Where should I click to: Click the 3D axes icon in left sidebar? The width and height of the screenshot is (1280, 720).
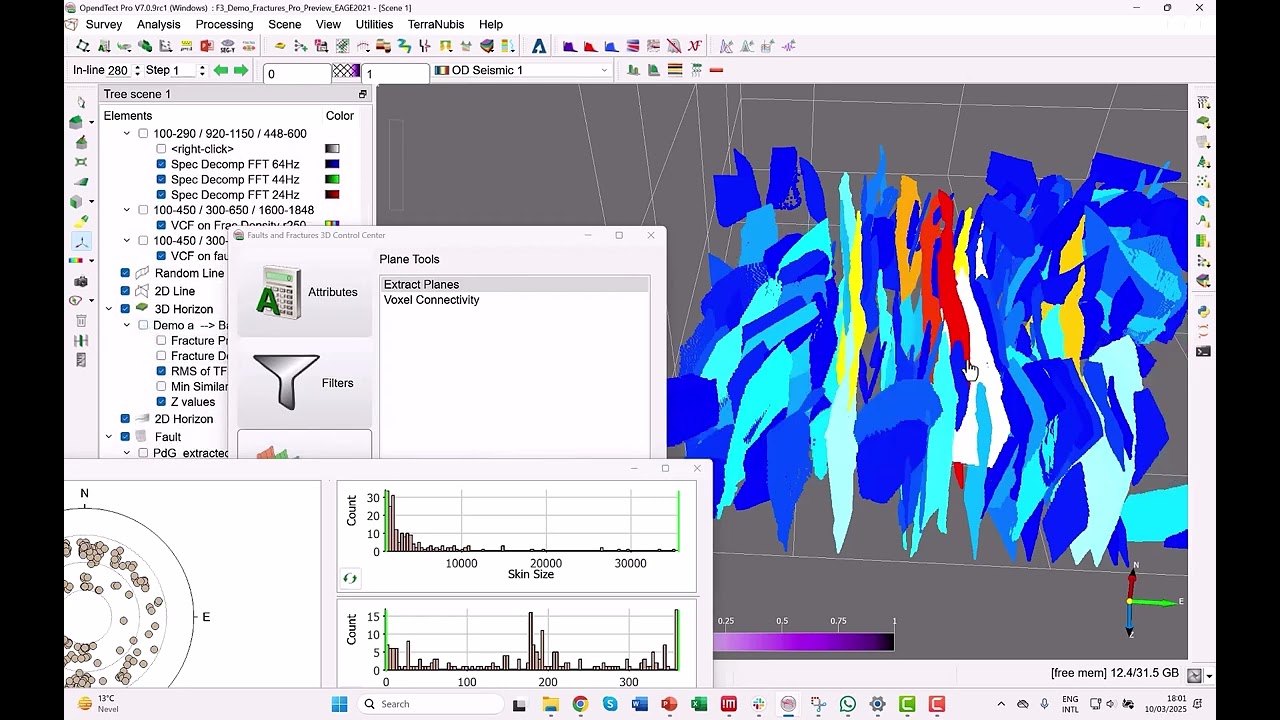pyautogui.click(x=81, y=242)
